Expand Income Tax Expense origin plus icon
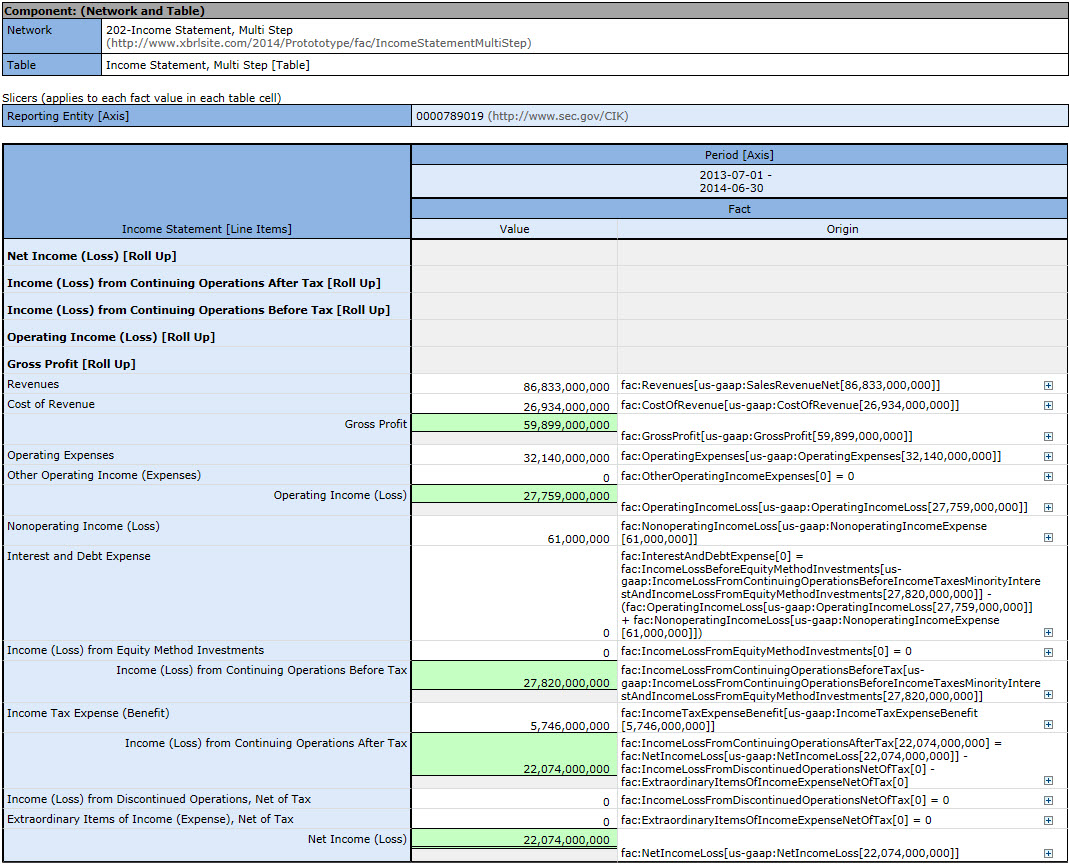Image resolution: width=1069 pixels, height=864 pixels. pyautogui.click(x=1048, y=724)
